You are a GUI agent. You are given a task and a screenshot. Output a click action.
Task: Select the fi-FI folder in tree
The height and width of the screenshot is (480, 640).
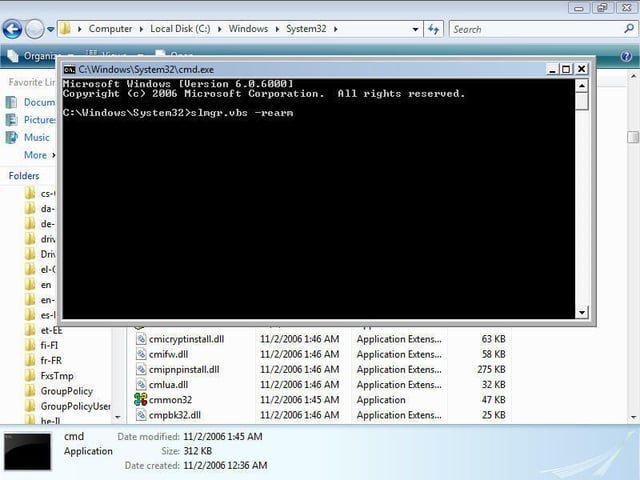(49, 346)
